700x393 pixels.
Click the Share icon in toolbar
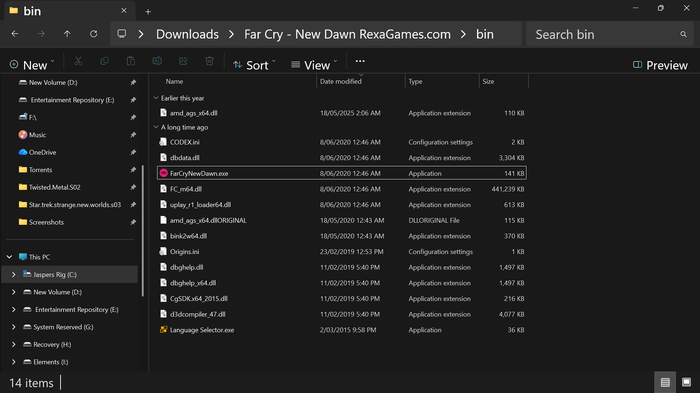[x=183, y=61]
